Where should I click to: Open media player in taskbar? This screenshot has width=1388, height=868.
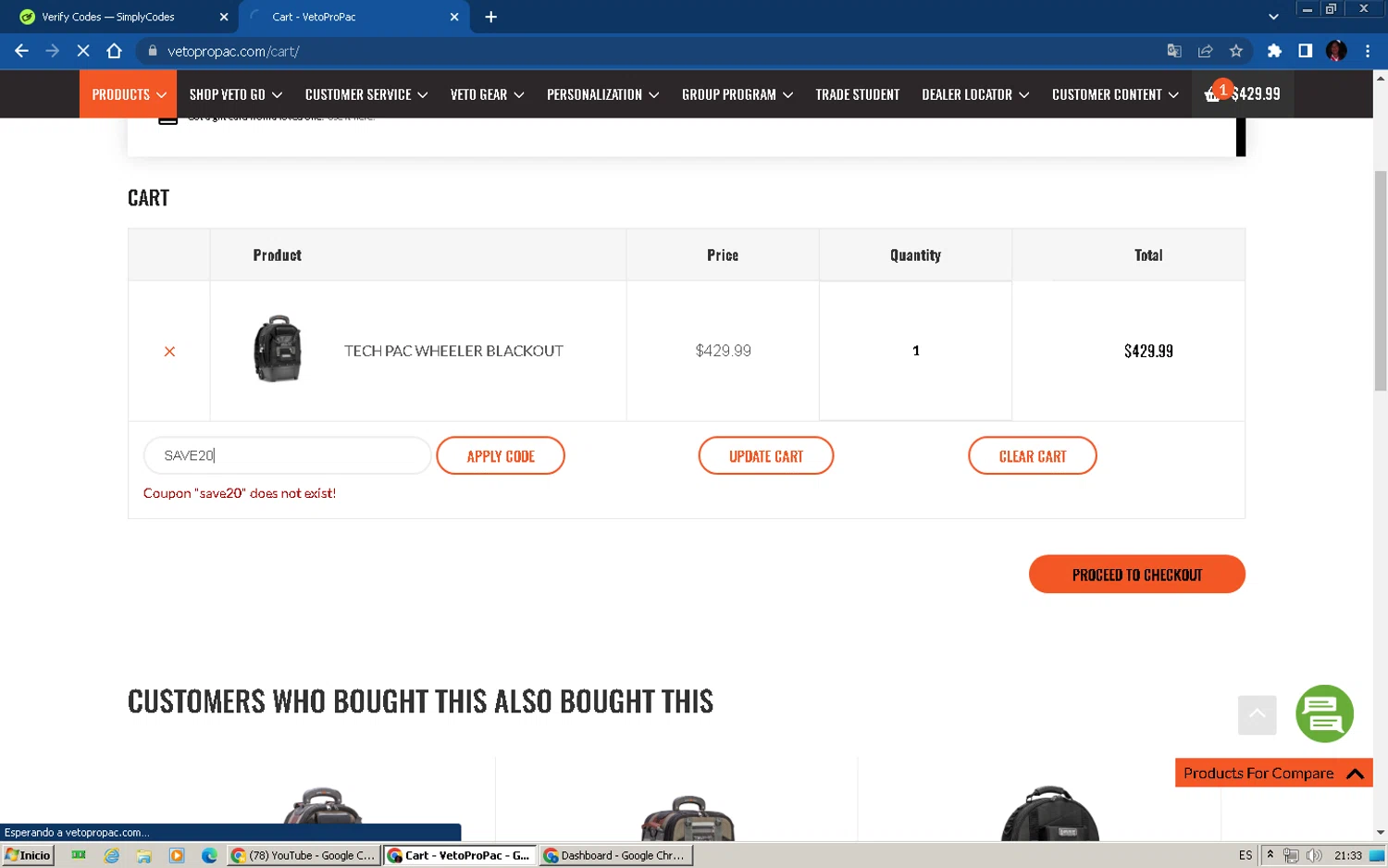(x=177, y=855)
